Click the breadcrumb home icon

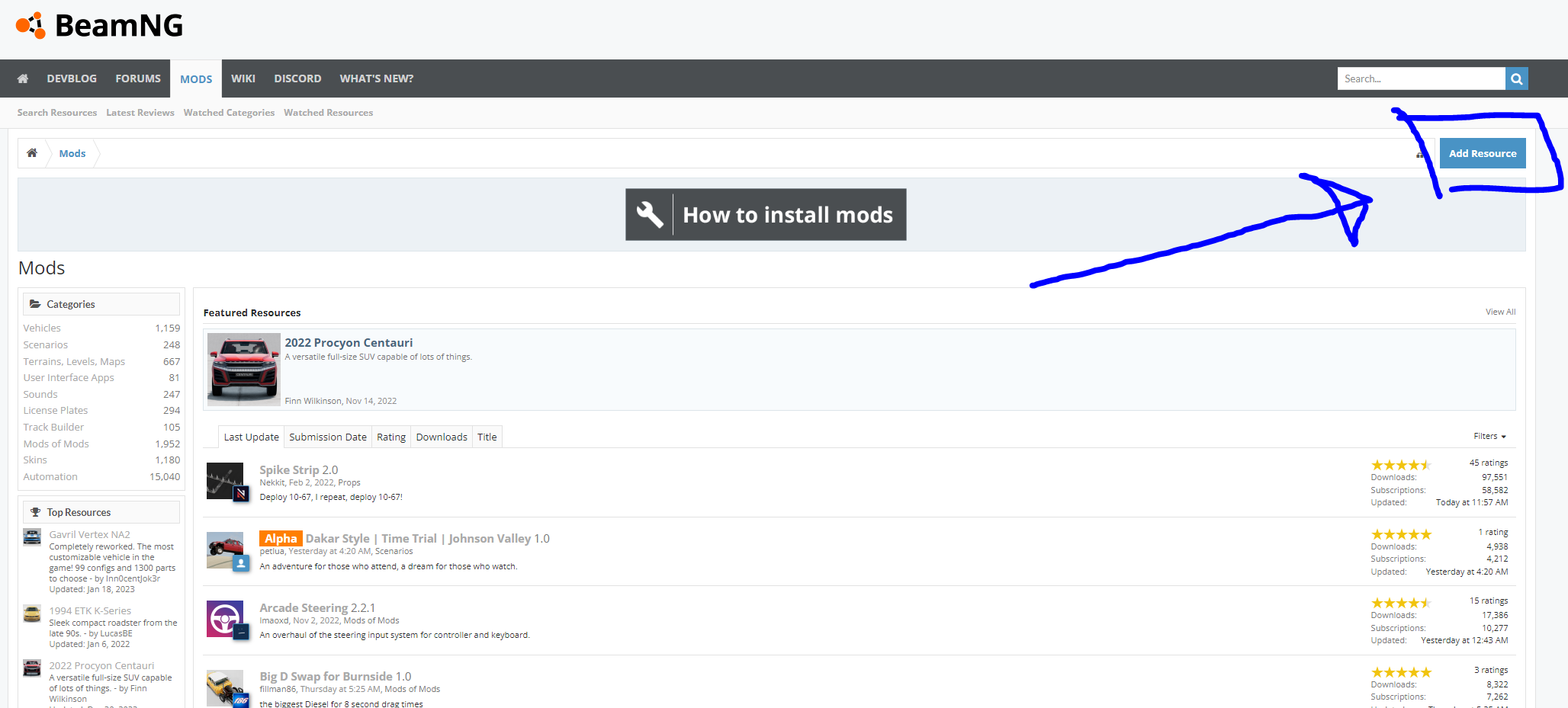(32, 153)
